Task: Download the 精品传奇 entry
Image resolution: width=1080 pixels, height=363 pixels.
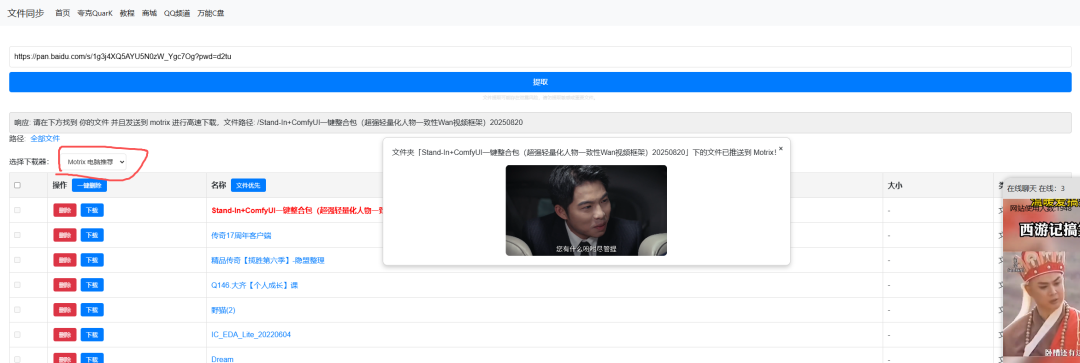Action: [x=92, y=260]
